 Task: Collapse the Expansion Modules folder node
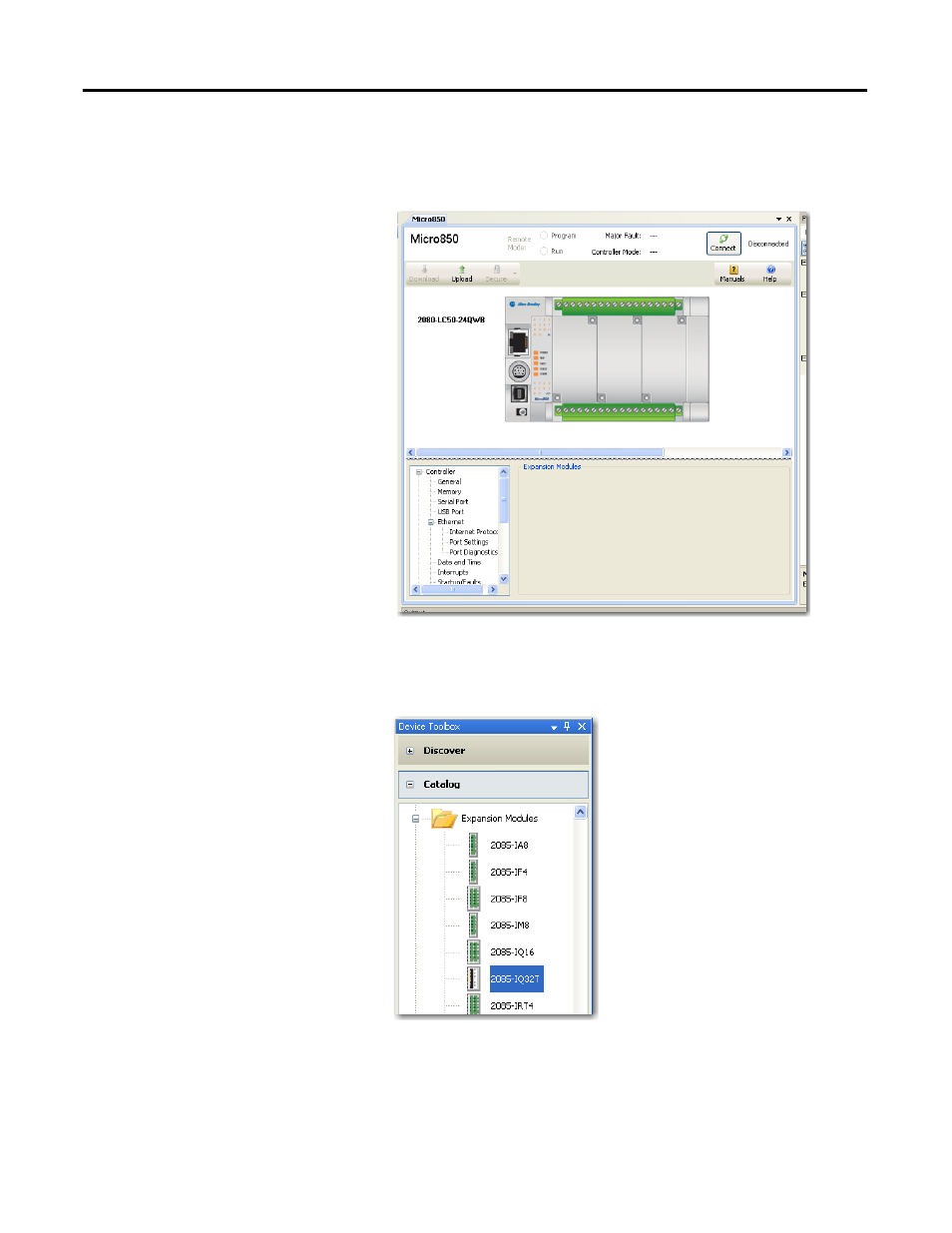416,819
